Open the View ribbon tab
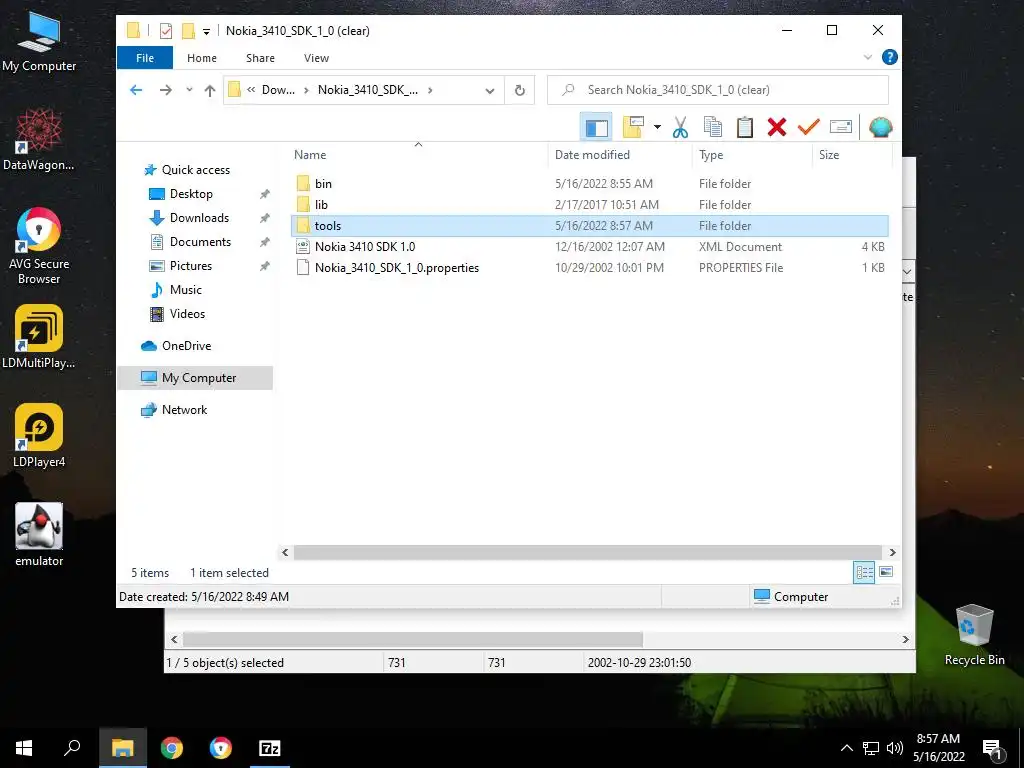Viewport: 1024px width, 768px height. click(316, 58)
